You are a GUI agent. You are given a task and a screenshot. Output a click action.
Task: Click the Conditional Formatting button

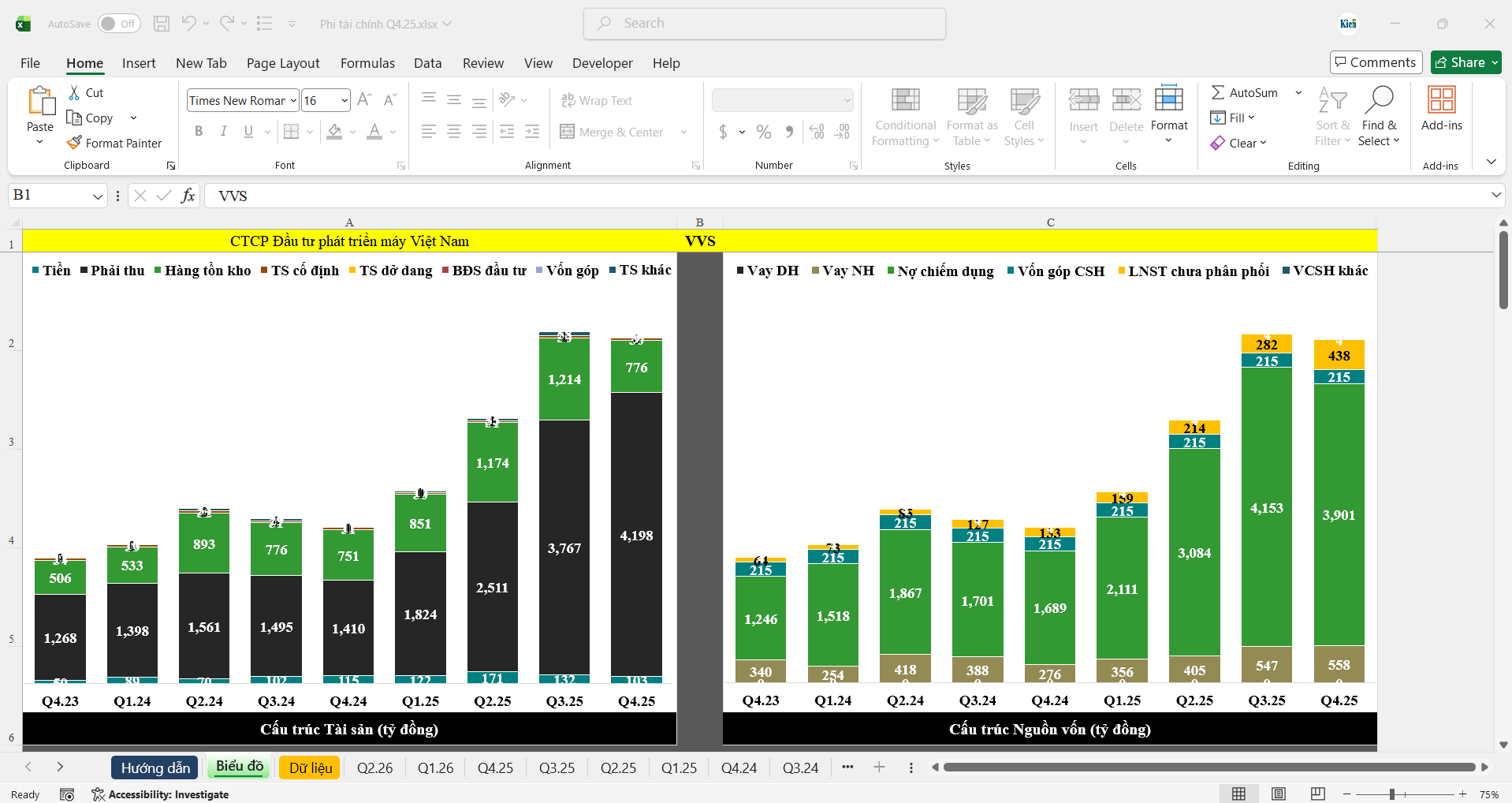[906, 117]
